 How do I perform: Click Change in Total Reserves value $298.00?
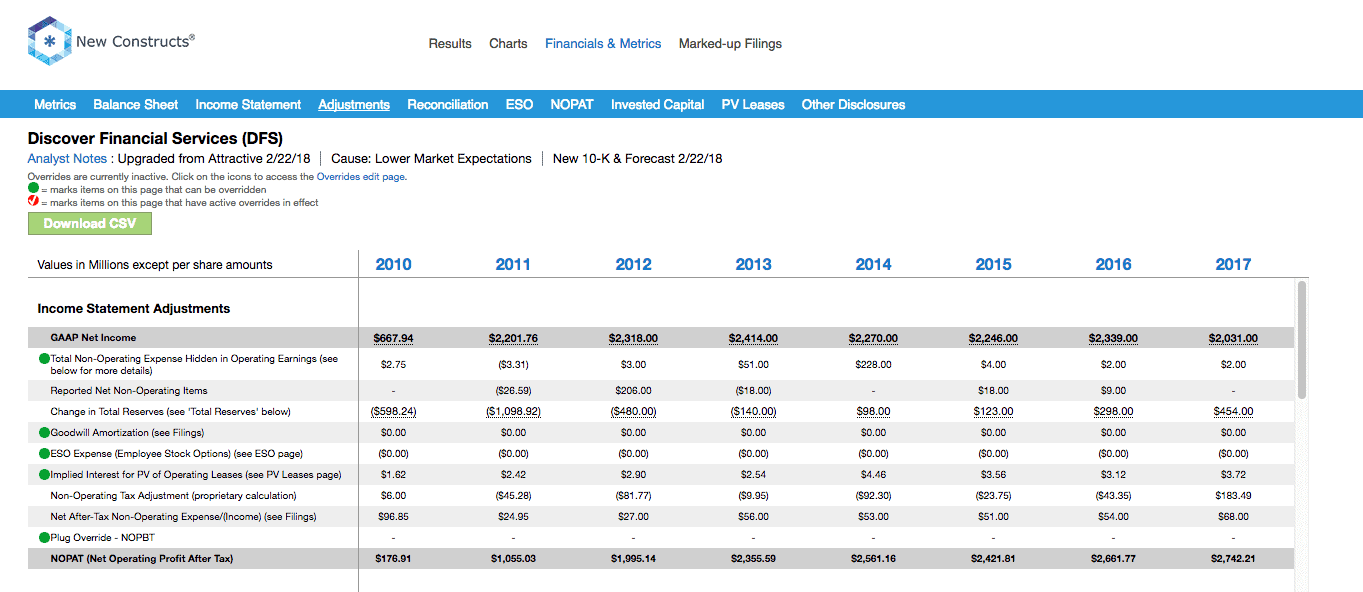click(1113, 412)
